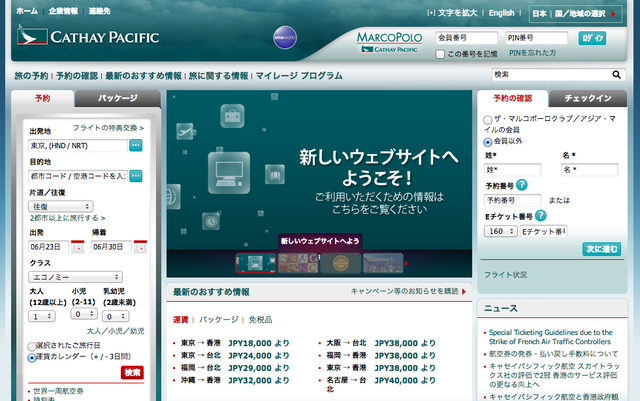Open calendar icon for 帰着 date

[140, 246]
